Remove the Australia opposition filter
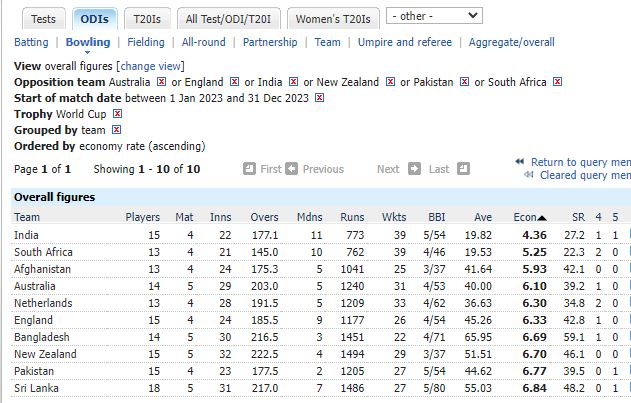 point(161,82)
